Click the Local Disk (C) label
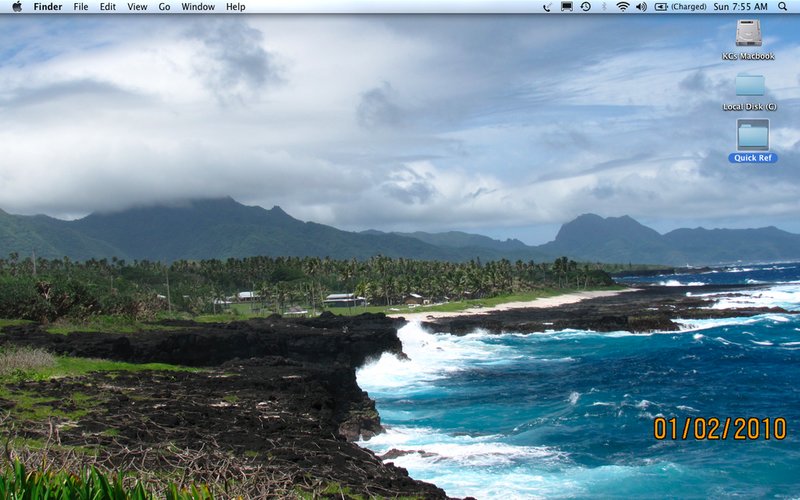This screenshot has height=500, width=800. (x=750, y=107)
